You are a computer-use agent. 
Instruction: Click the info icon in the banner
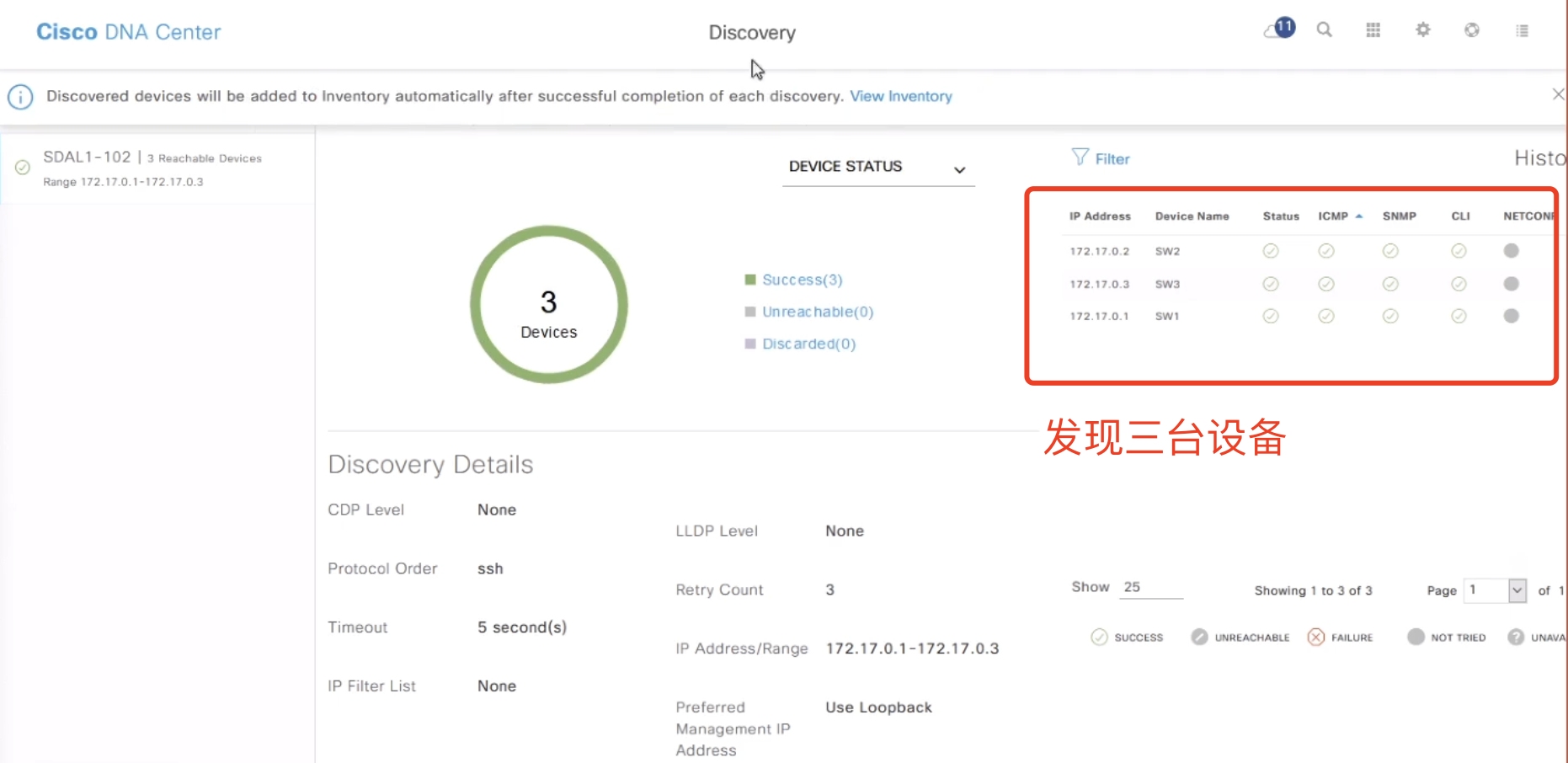20,97
